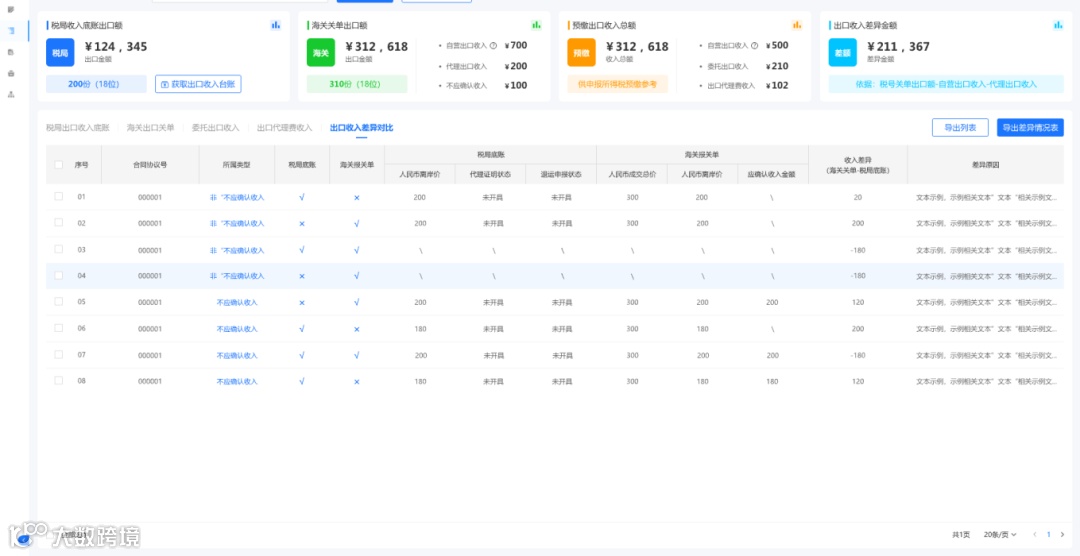Screen dimensions: 1080x556
Task: Click the ¥211，367 amount
Action: [898, 47]
